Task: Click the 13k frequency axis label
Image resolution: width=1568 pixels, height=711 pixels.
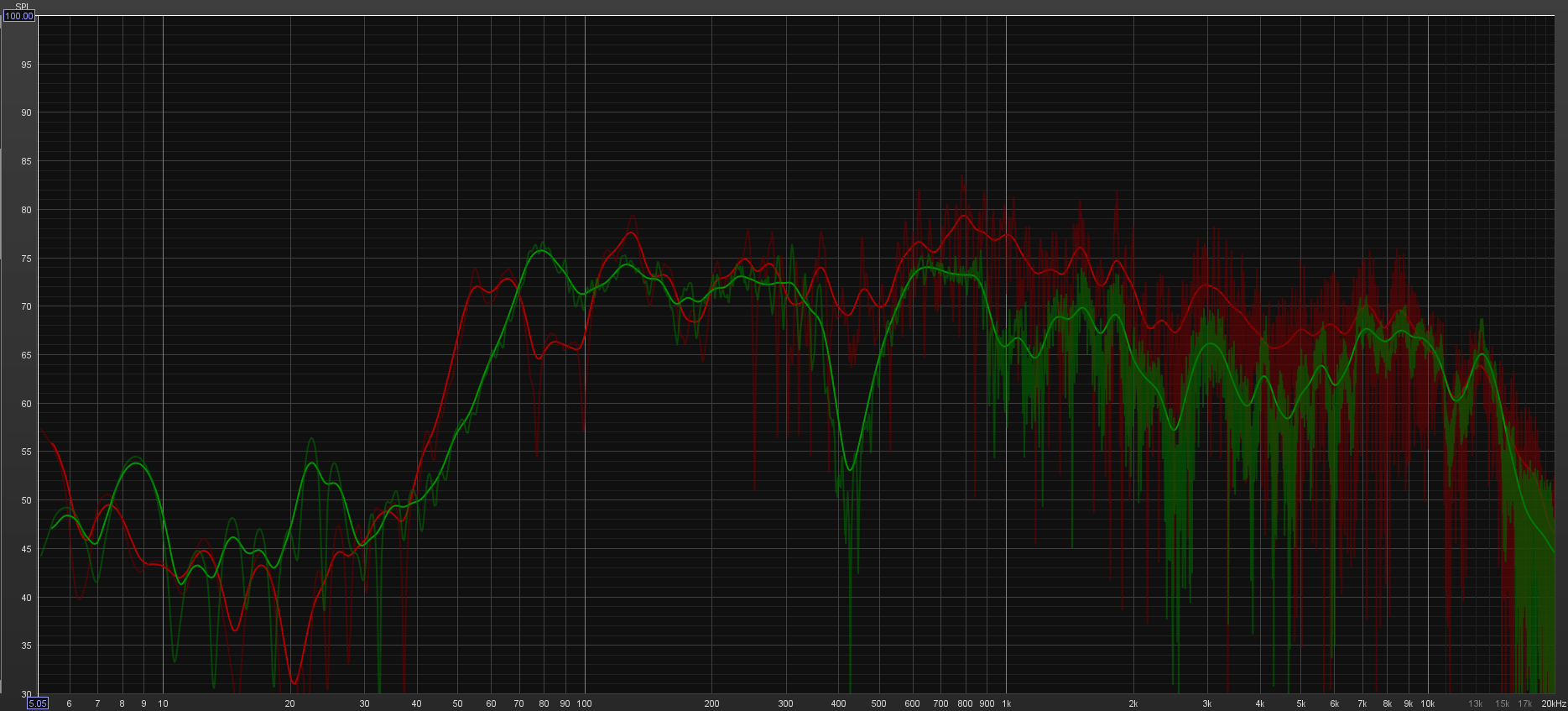Action: (x=1476, y=703)
